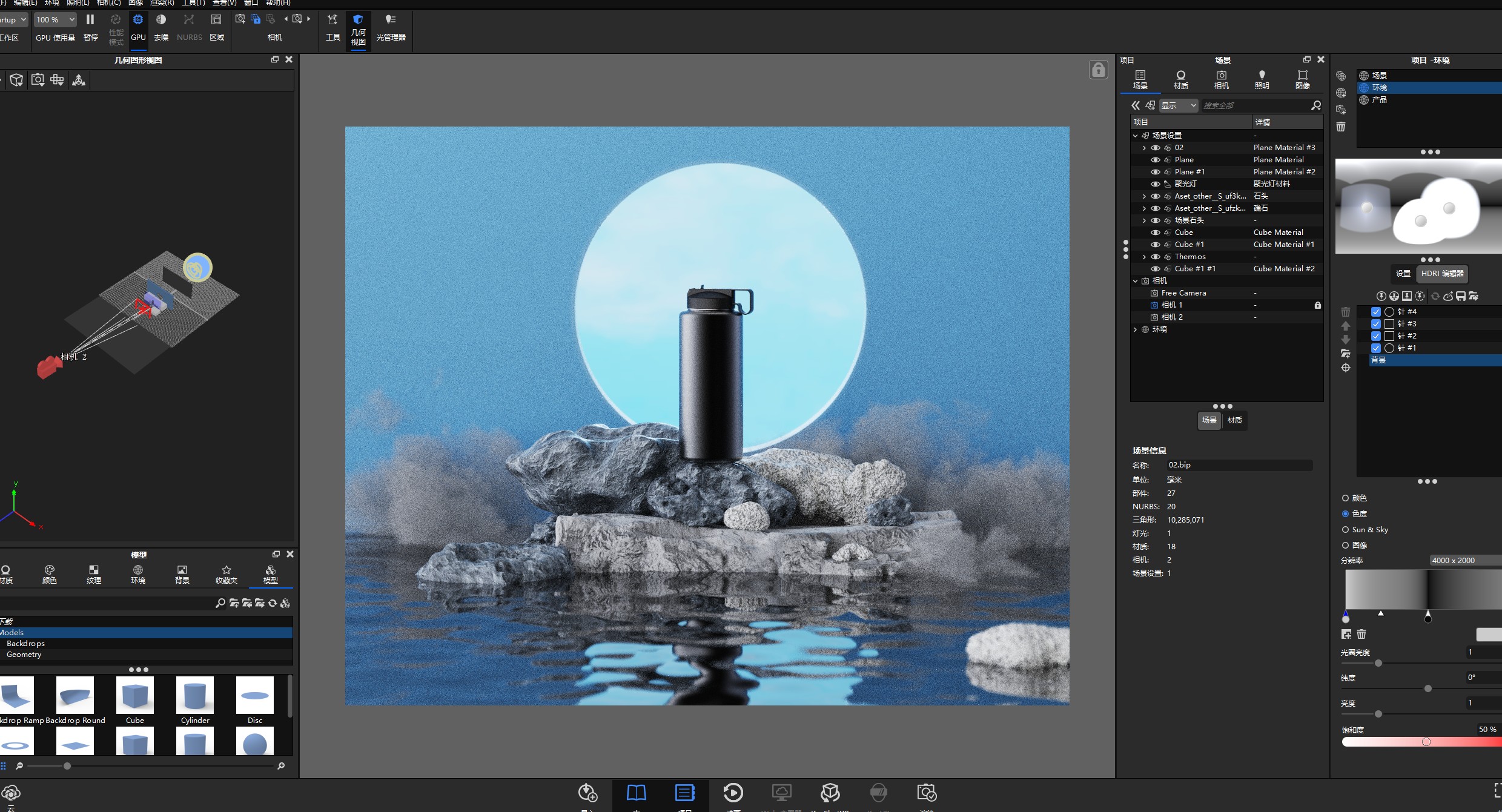Image resolution: width=1502 pixels, height=812 pixels.
Task: Search the model library magnifier icon
Action: 220,603
